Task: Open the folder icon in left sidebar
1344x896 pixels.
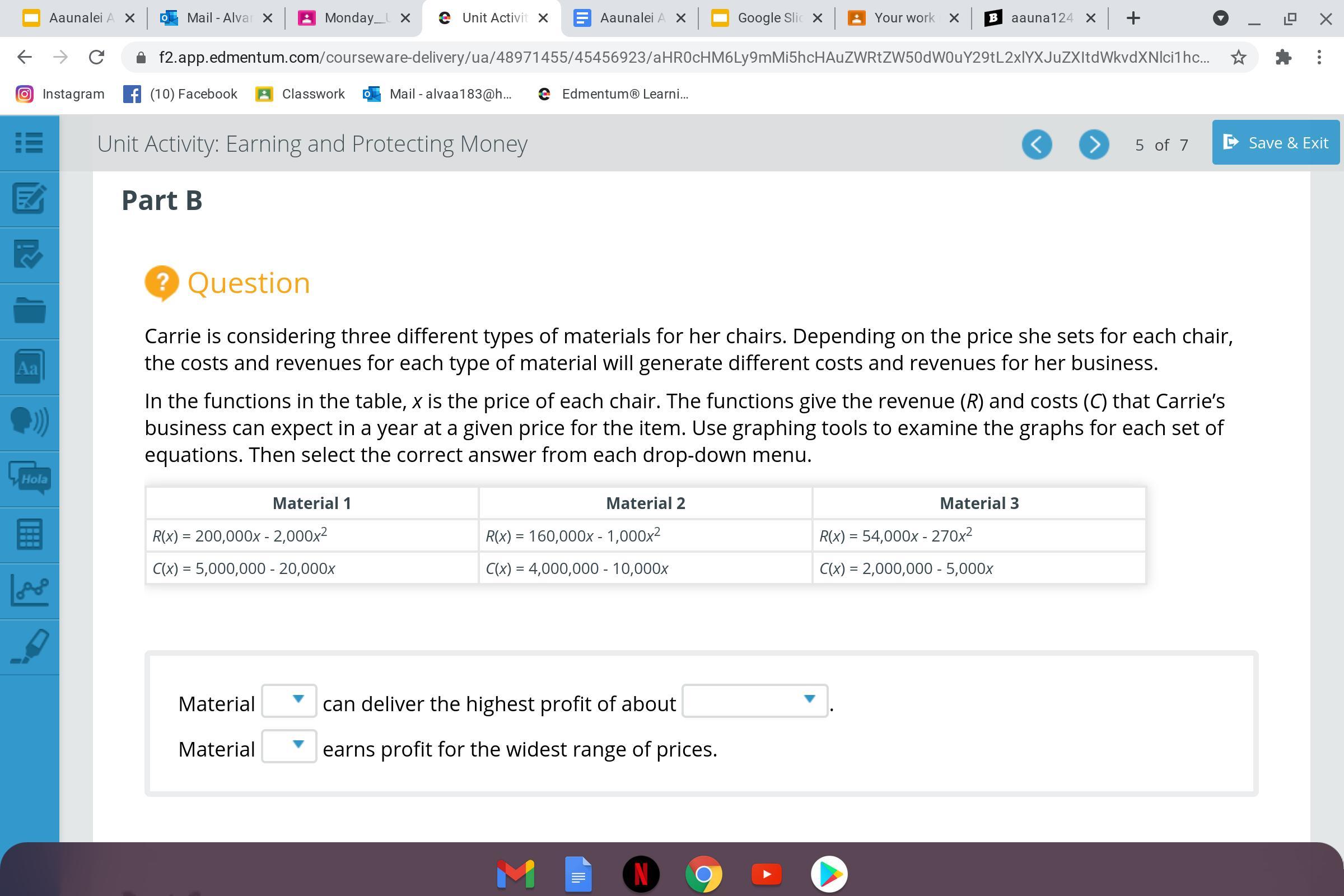Action: (29, 310)
